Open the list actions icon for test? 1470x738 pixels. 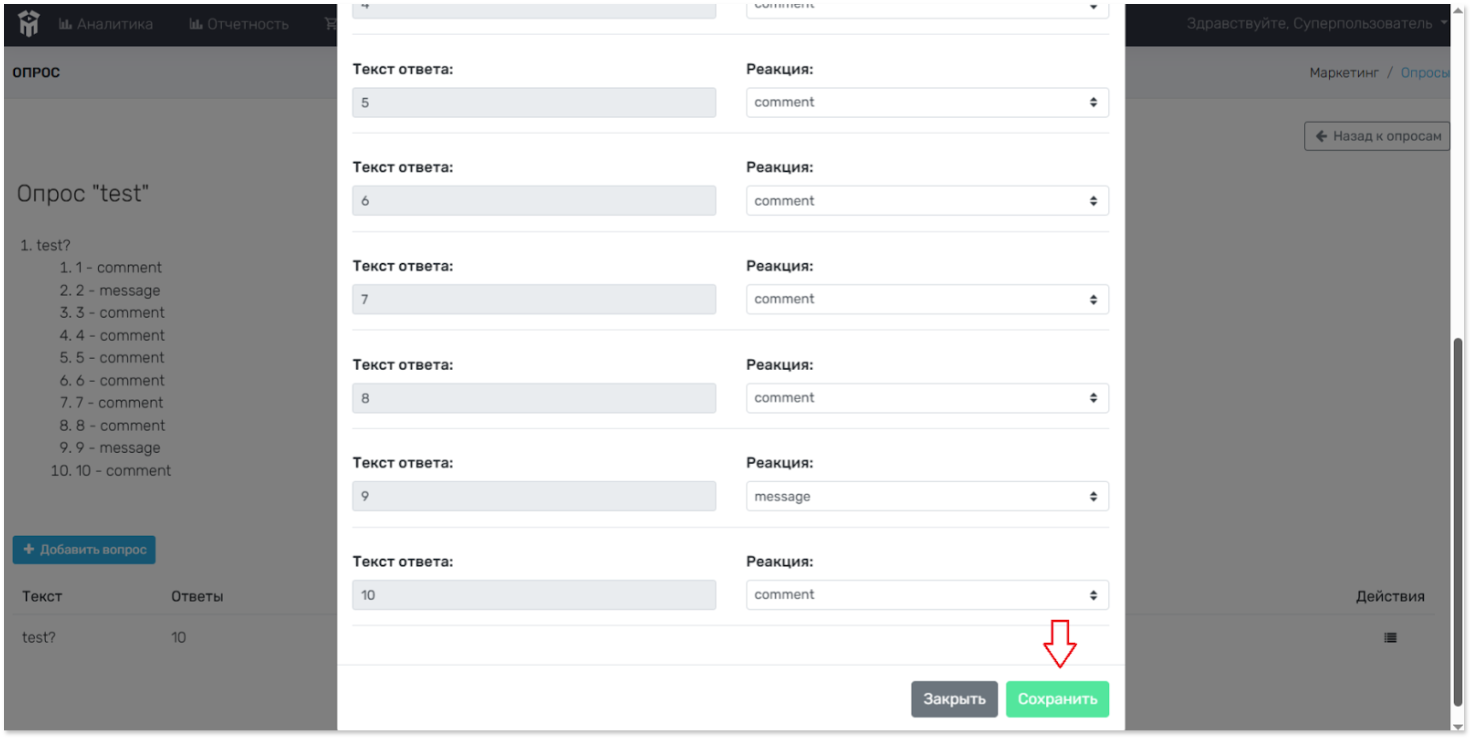click(x=1390, y=637)
